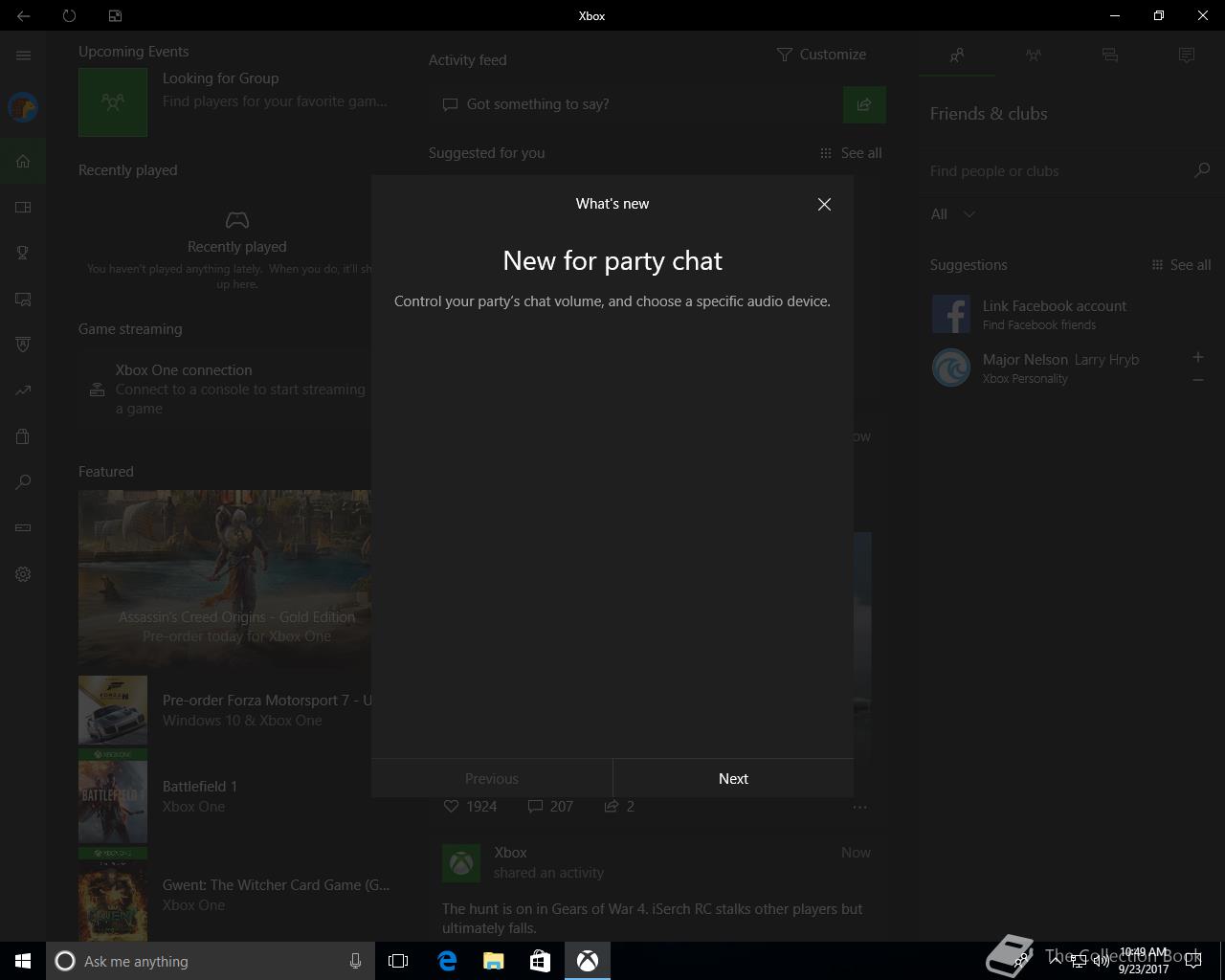Launch Microsoft Edge from taskbar
Image resolution: width=1225 pixels, height=980 pixels.
[x=447, y=961]
